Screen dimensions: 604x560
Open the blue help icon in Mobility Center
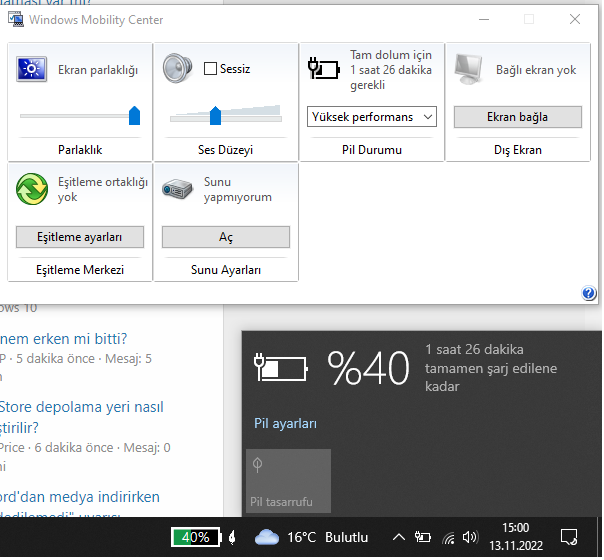click(589, 294)
